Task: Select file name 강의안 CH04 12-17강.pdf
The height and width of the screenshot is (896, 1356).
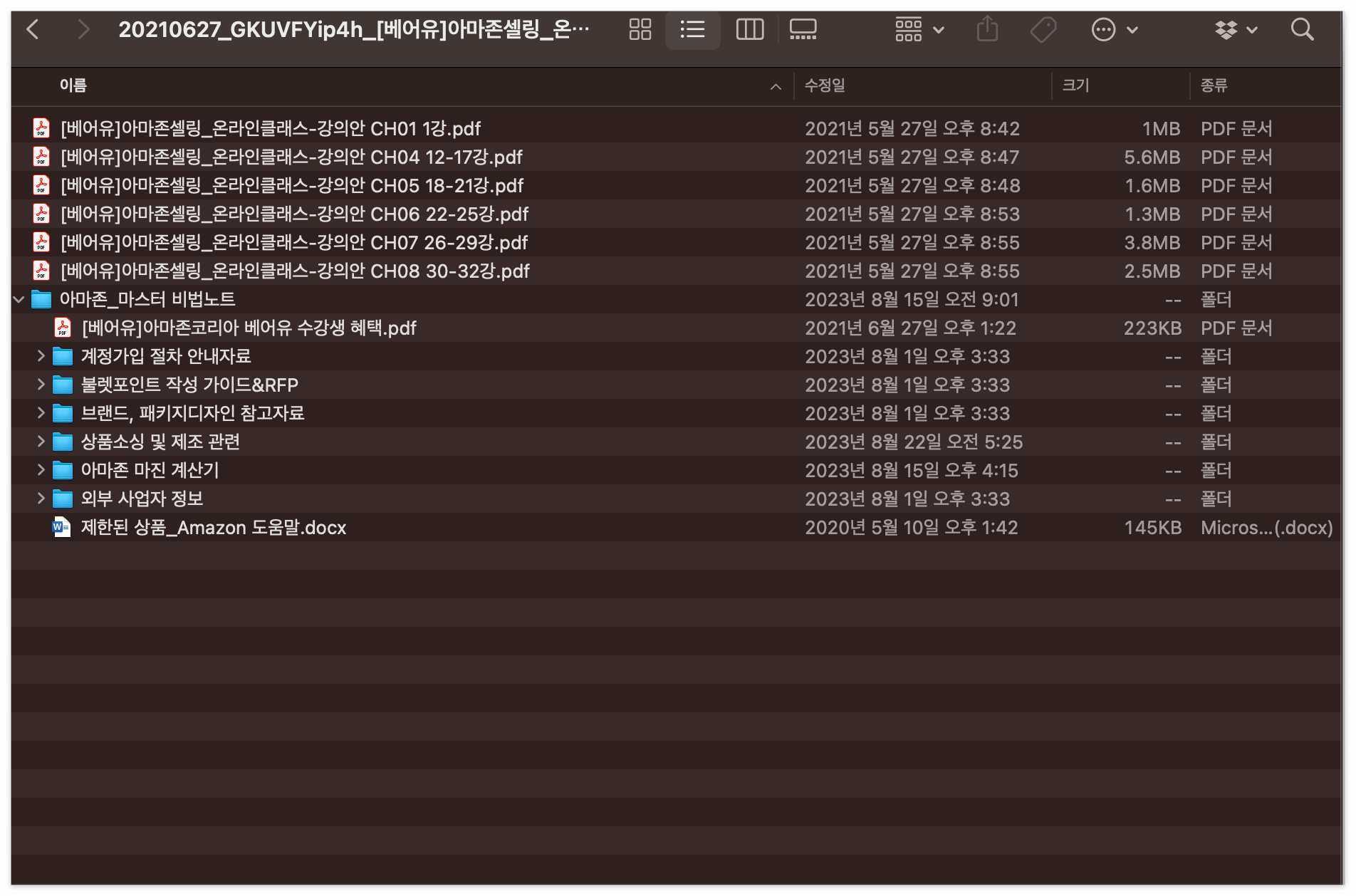Action: coord(291,157)
